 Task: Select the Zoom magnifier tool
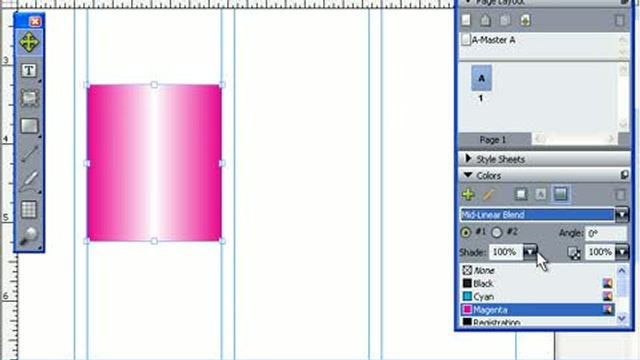coord(29,236)
